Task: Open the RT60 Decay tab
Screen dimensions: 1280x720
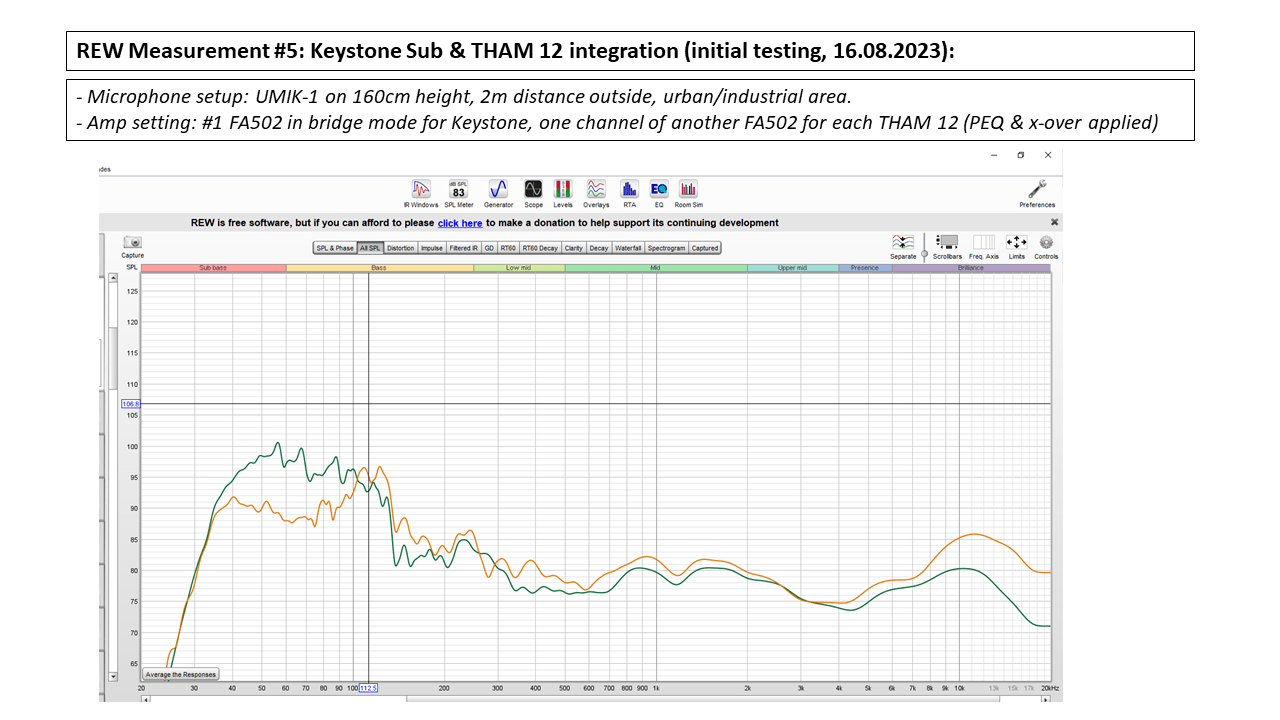Action: pyautogui.click(x=540, y=248)
